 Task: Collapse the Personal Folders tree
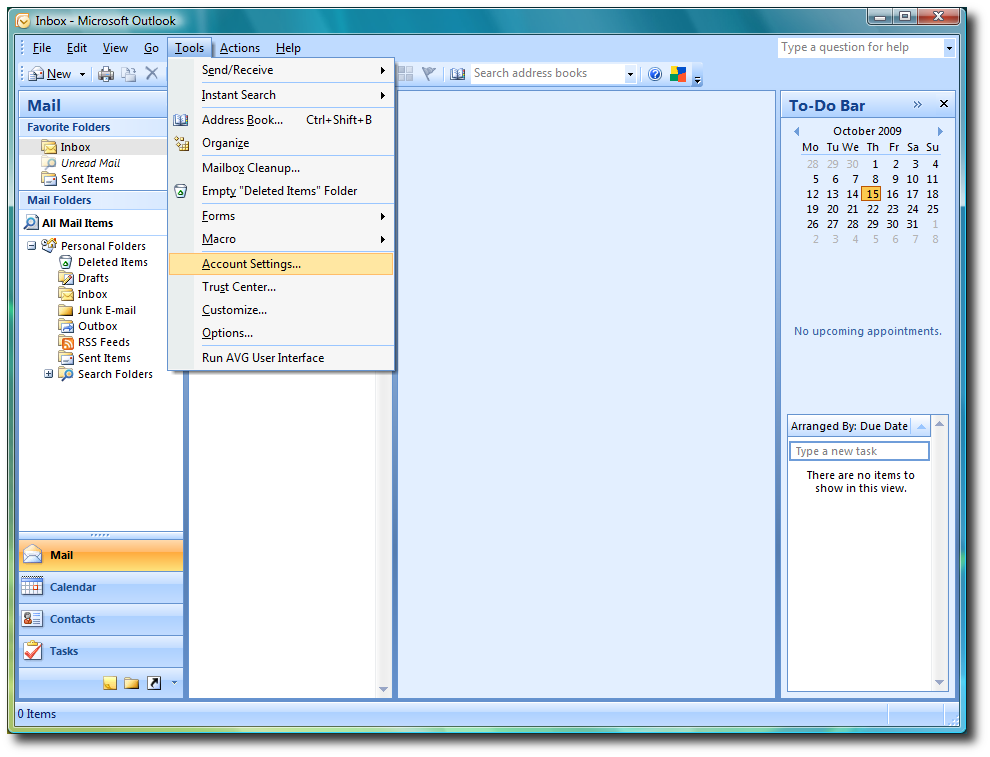pyautogui.click(x=32, y=246)
